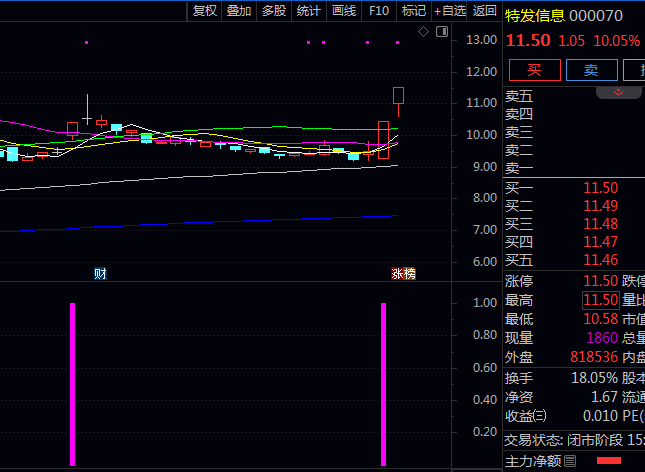Screen dimensions: 645x472
Task: Click 涨停 limit-up price 11.50
Action: 601,281
